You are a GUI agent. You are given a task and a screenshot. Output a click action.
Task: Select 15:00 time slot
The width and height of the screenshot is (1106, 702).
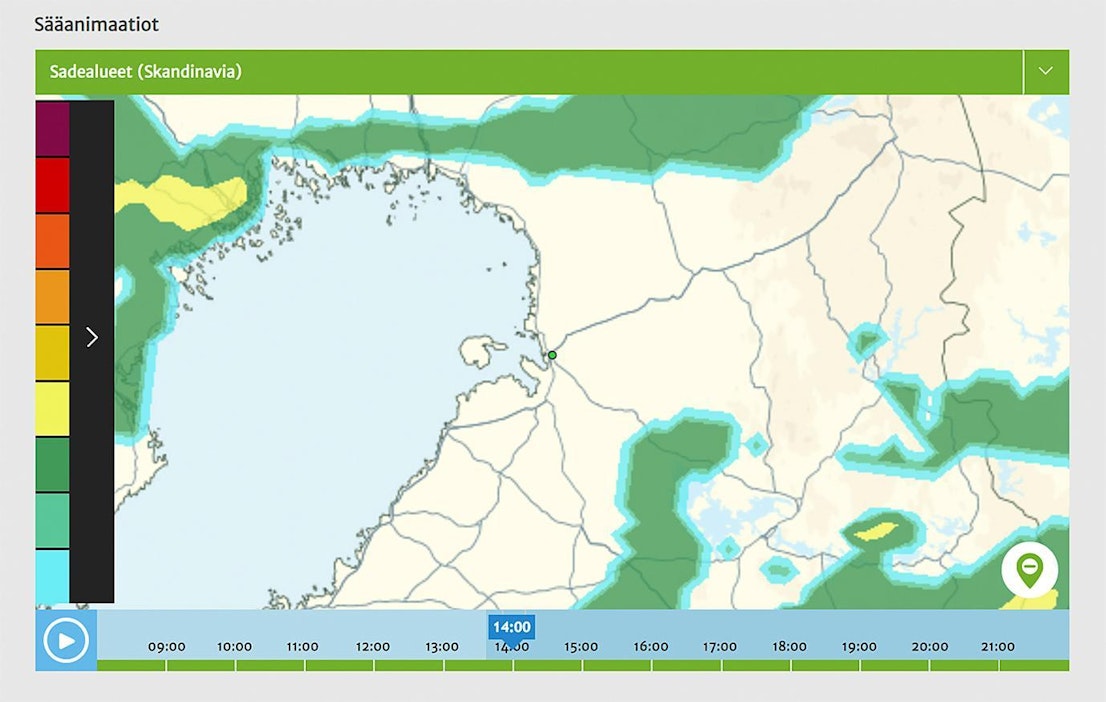coord(581,647)
